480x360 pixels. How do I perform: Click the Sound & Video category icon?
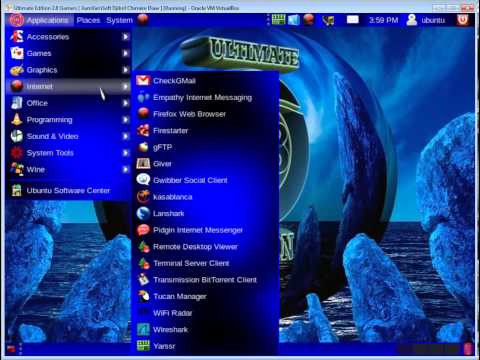[17, 136]
